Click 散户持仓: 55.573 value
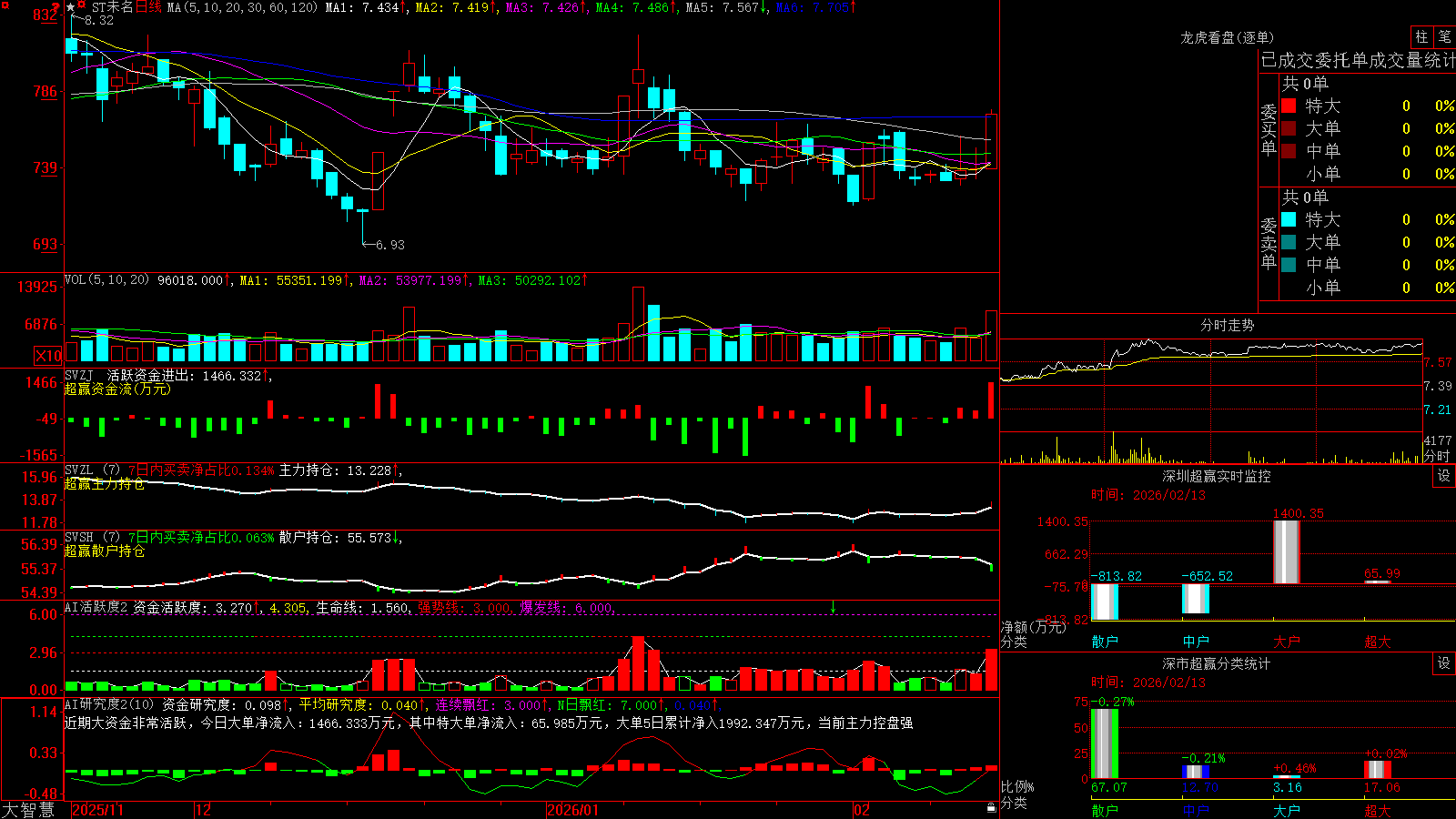 point(339,538)
